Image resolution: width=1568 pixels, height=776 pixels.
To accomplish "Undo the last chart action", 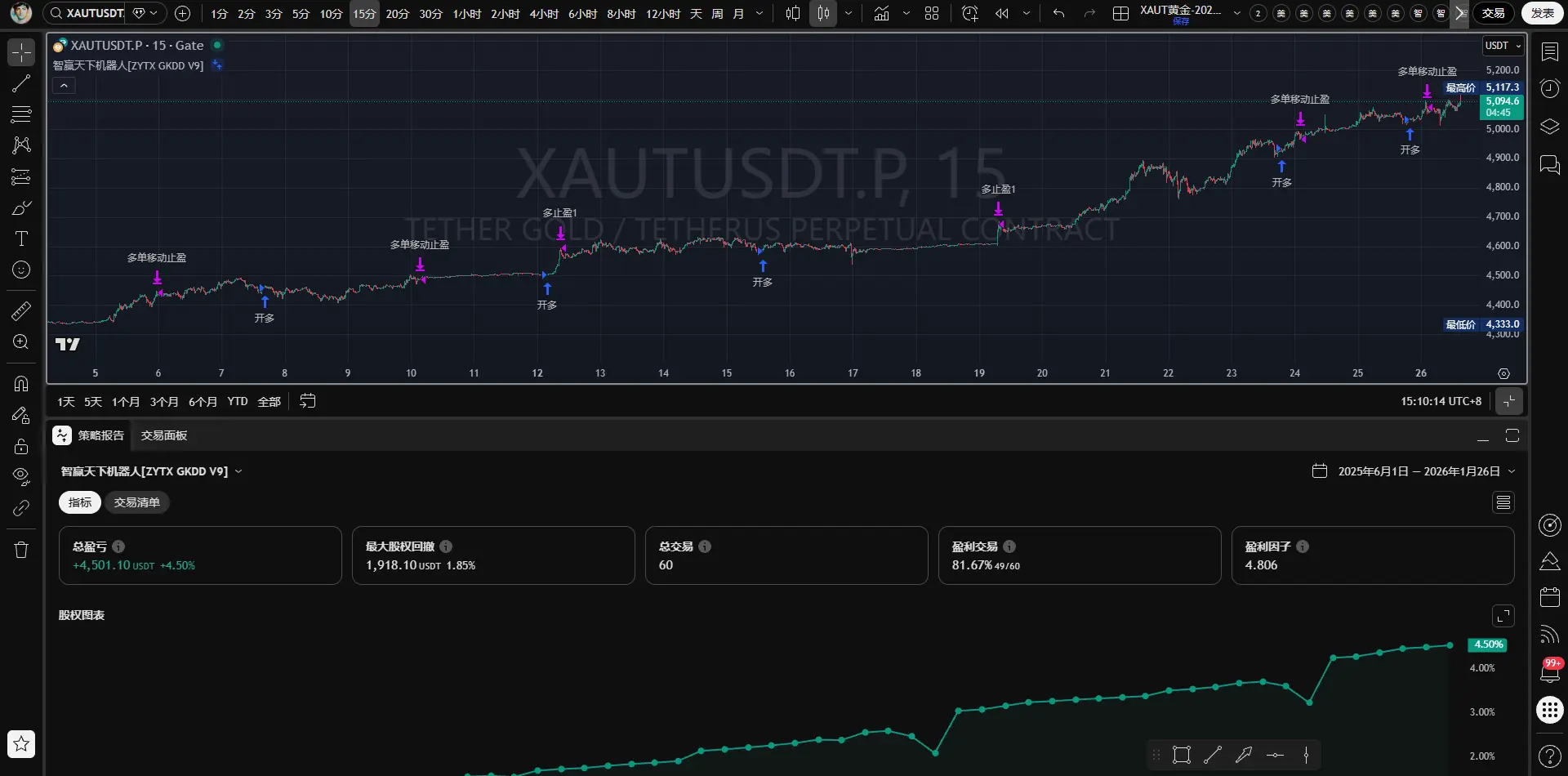I will click(1059, 13).
